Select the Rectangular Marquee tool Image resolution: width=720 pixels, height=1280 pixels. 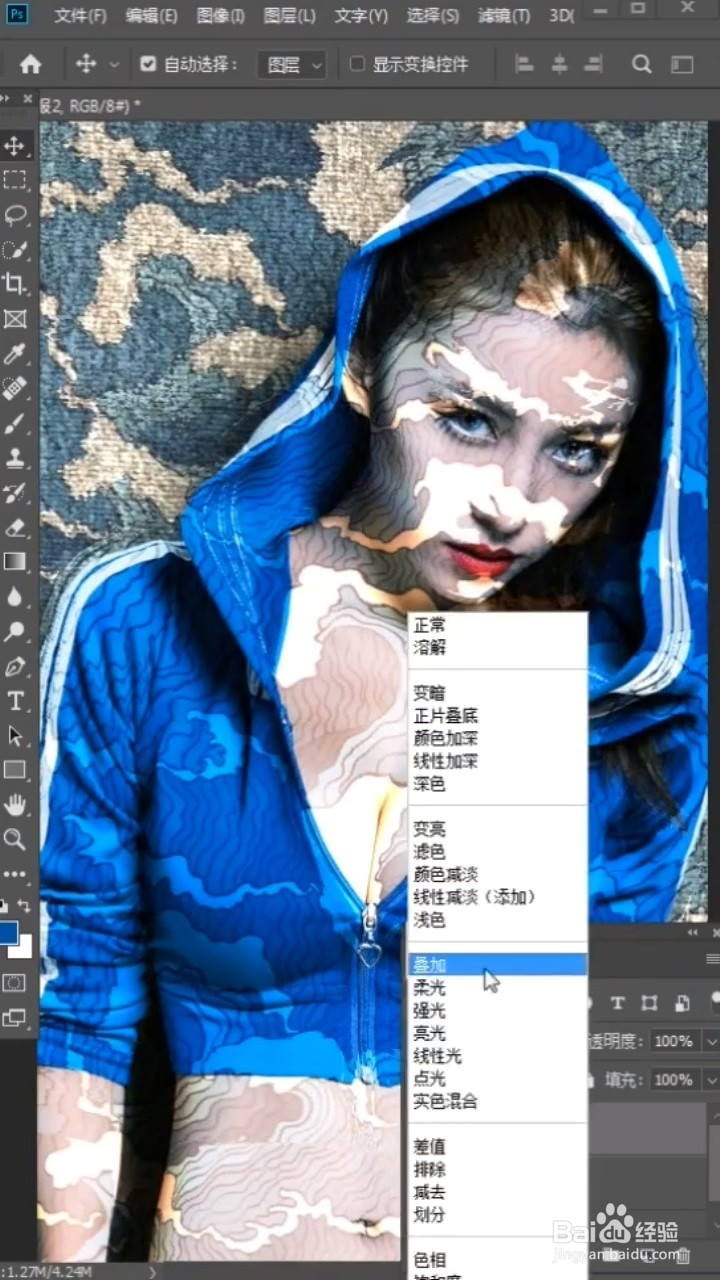(x=14, y=181)
